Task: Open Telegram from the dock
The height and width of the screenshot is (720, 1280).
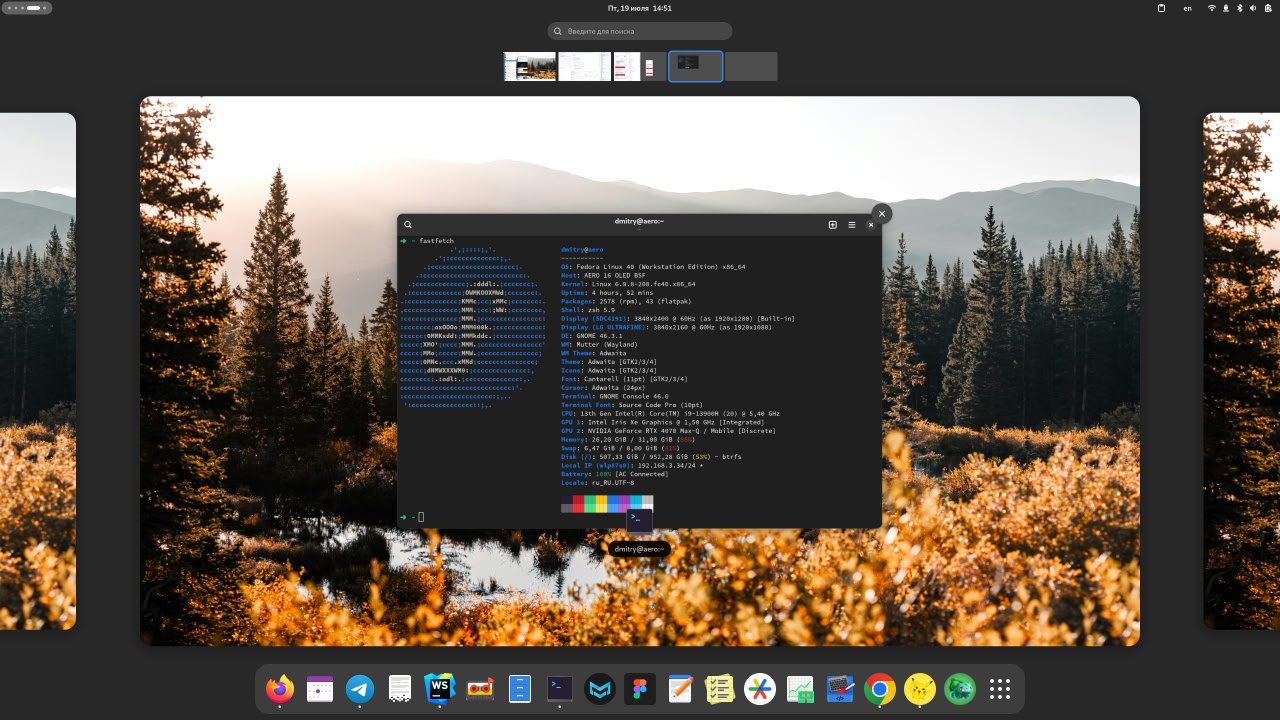Action: click(x=360, y=688)
